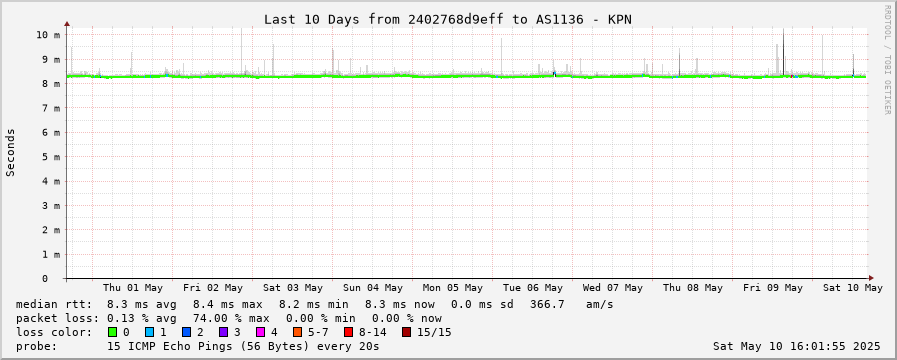Image resolution: width=897 pixels, height=360 pixels.
Task: Click the Fri 09 May axis label
Action: [773, 288]
